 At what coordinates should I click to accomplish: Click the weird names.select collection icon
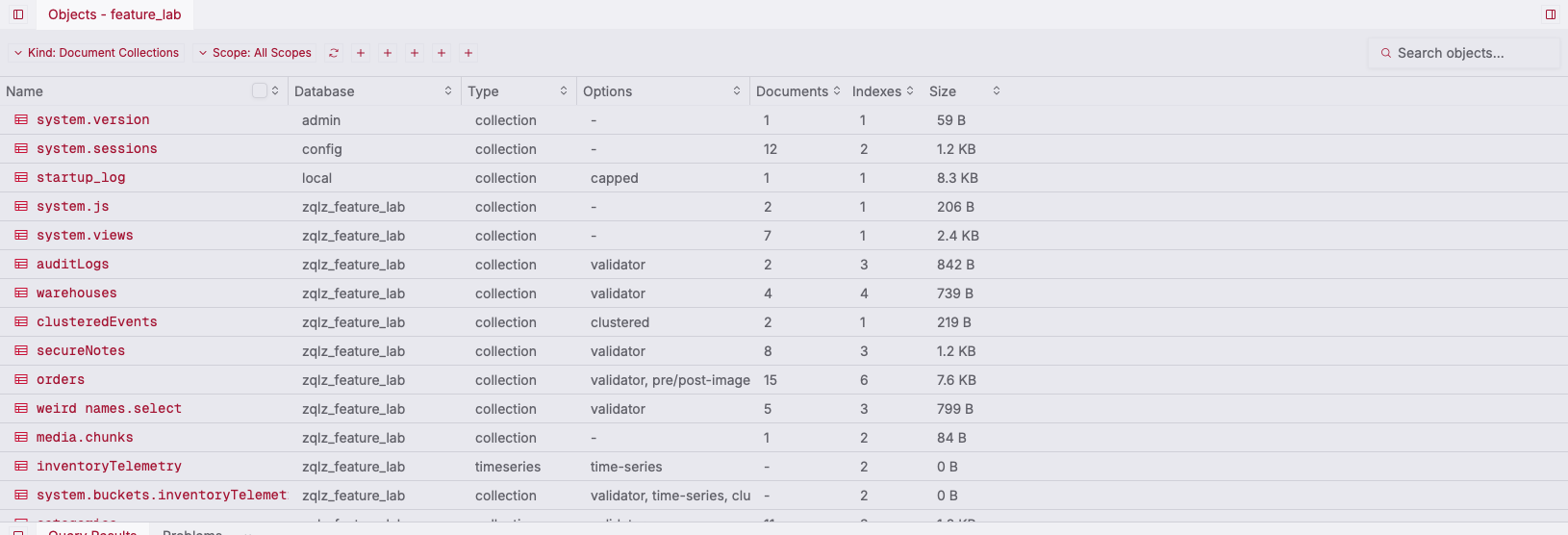[21, 409]
